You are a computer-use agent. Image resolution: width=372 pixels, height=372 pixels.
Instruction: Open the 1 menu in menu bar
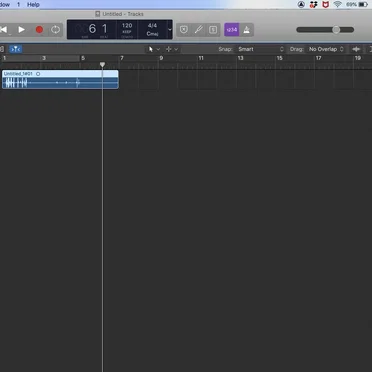(x=18, y=5)
